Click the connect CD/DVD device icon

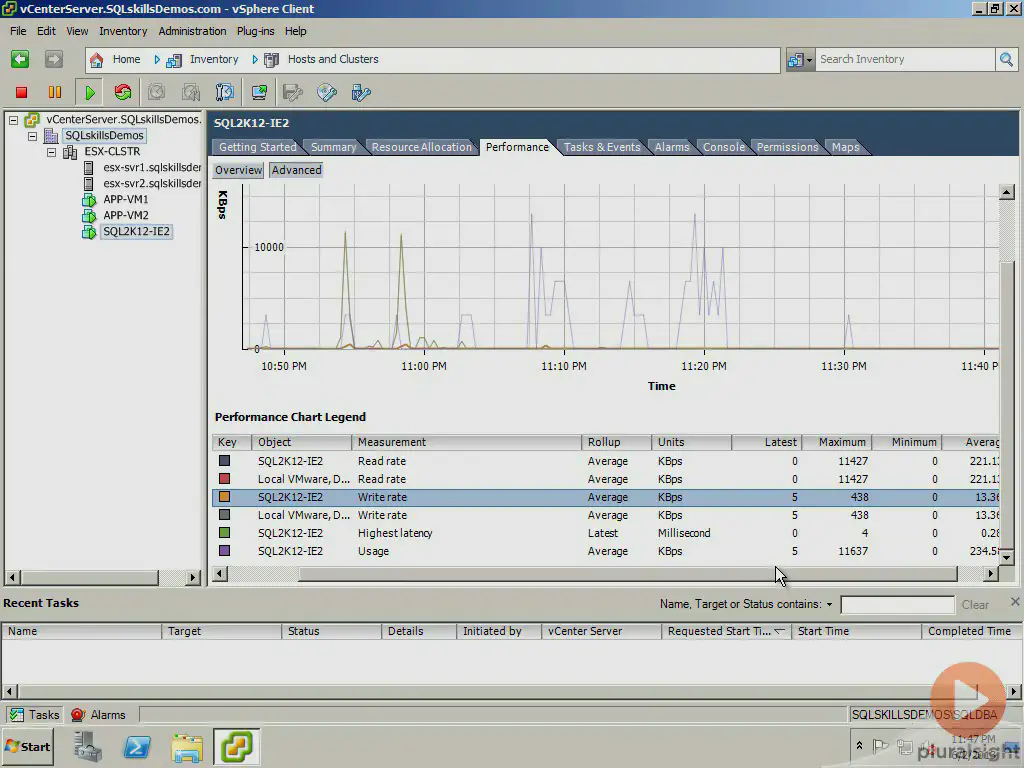(327, 92)
